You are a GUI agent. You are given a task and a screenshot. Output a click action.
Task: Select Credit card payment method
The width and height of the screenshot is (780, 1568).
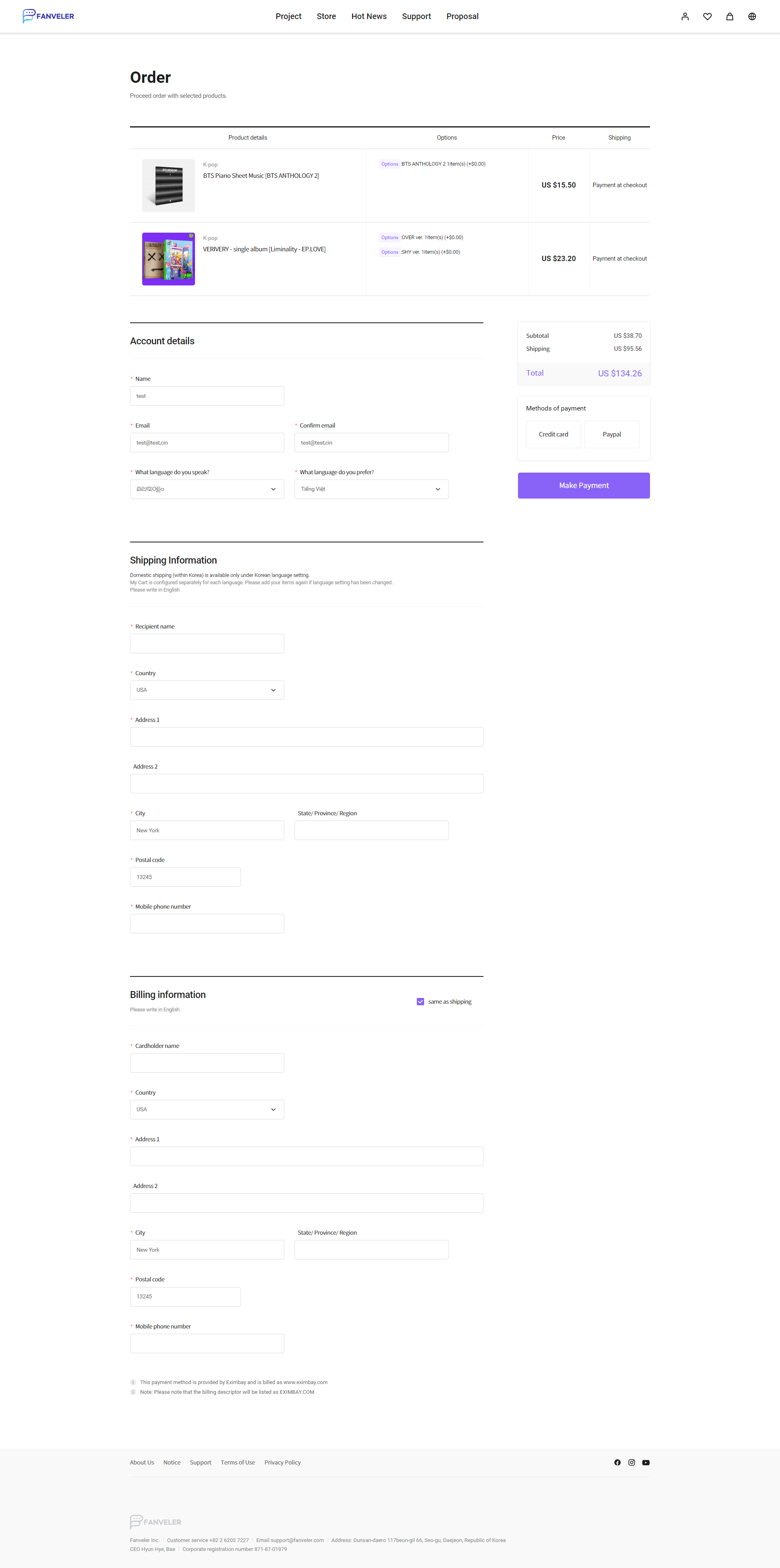point(553,434)
